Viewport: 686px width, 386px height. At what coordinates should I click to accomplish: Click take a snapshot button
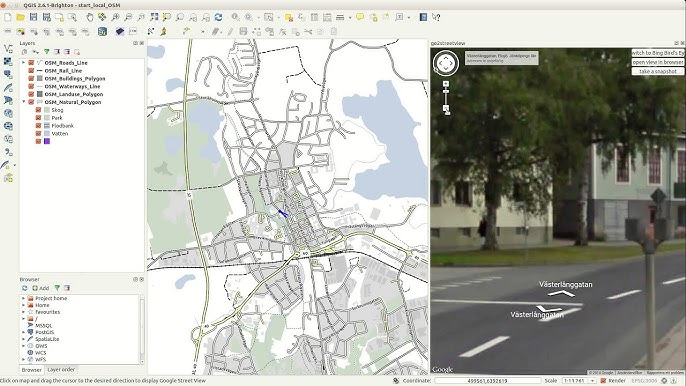(x=658, y=71)
